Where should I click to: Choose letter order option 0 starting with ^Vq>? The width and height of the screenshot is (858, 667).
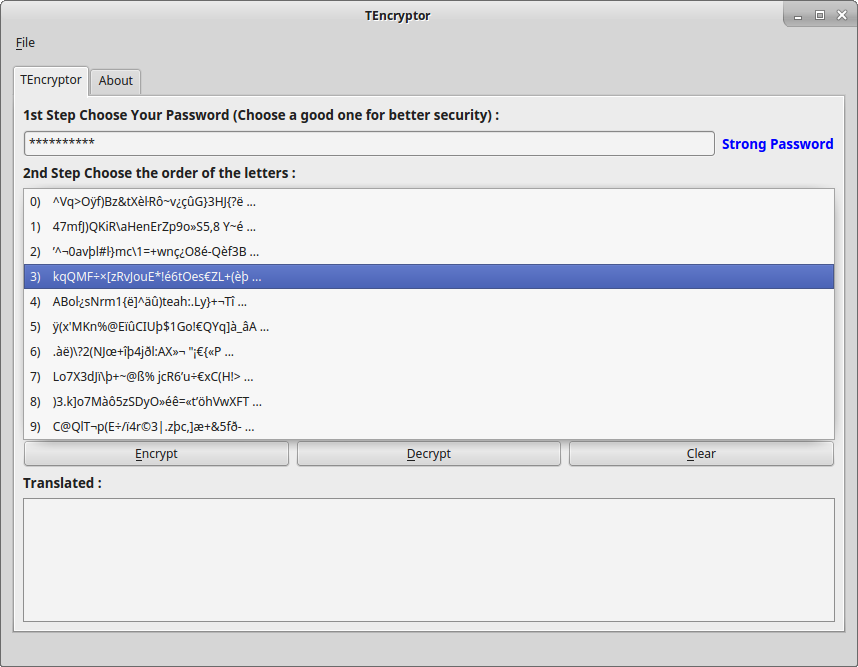pyautogui.click(x=429, y=202)
